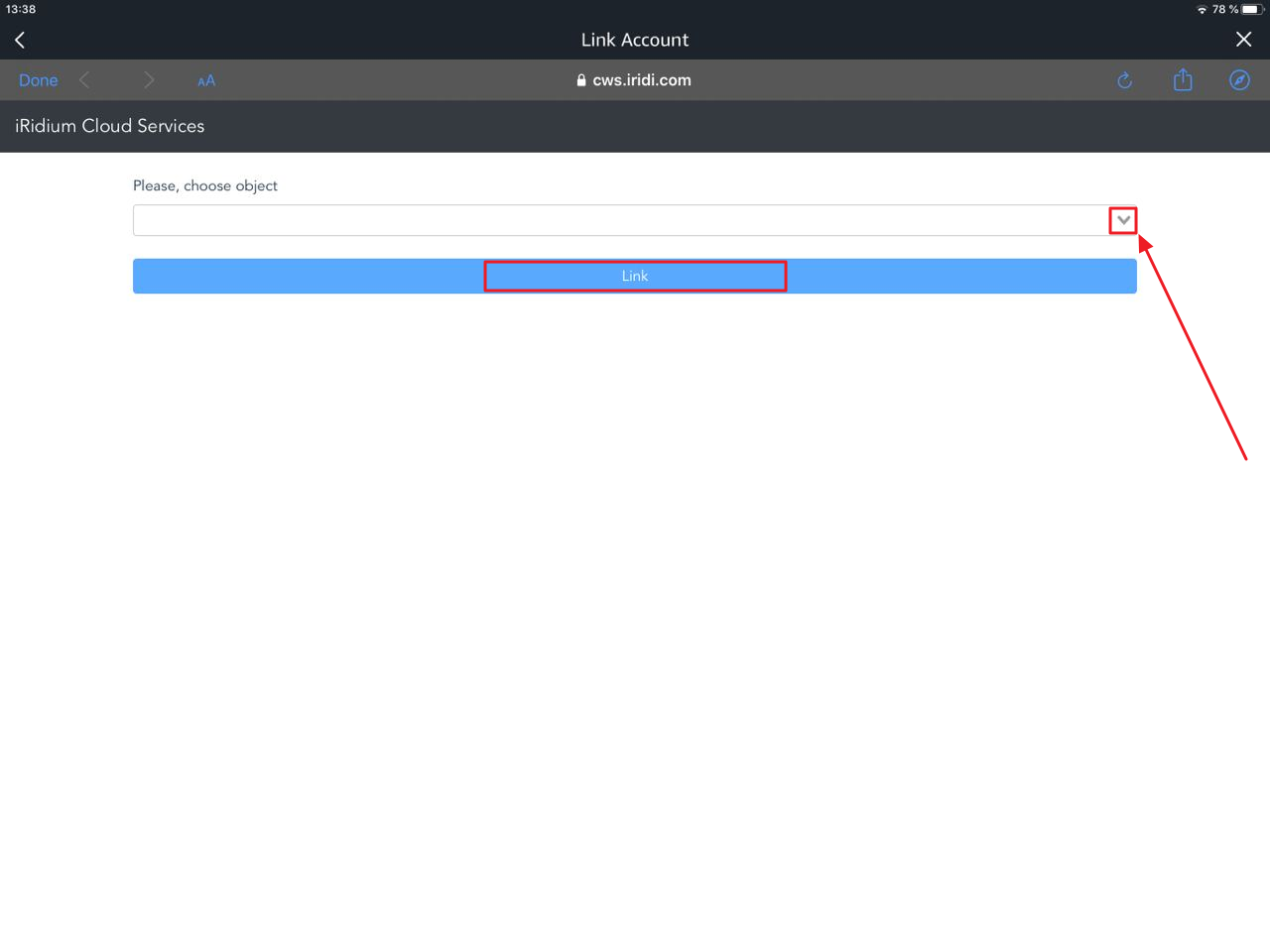The image size is (1270, 952).
Task: Open the AA text size options
Action: pos(206,81)
